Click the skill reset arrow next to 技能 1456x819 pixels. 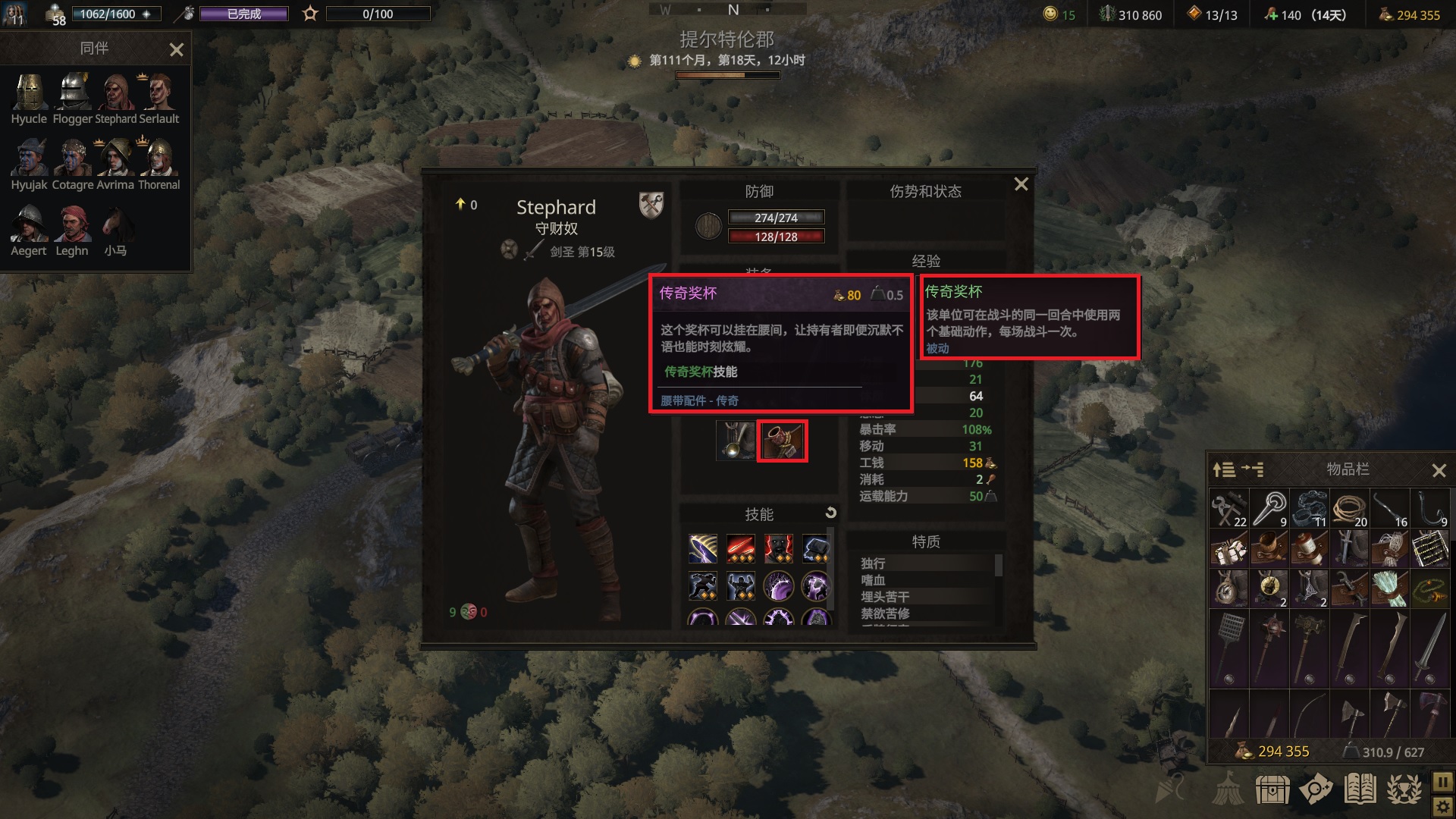830,513
